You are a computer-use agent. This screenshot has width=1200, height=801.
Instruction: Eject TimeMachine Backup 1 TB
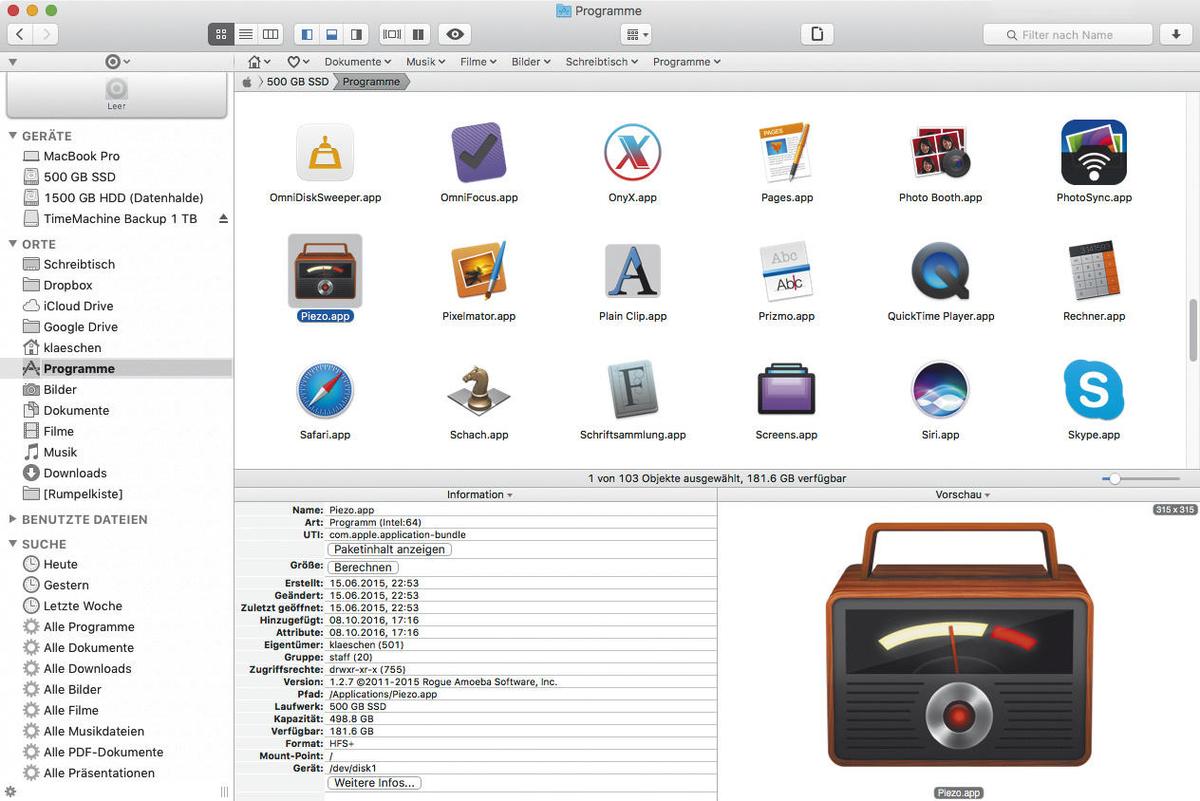click(223, 218)
